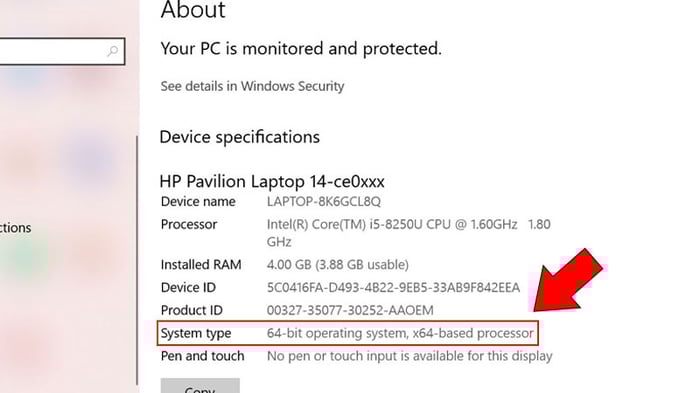Image resolution: width=700 pixels, height=393 pixels.
Task: Click the settings sidebar scrollbar
Action: pos(137,260)
